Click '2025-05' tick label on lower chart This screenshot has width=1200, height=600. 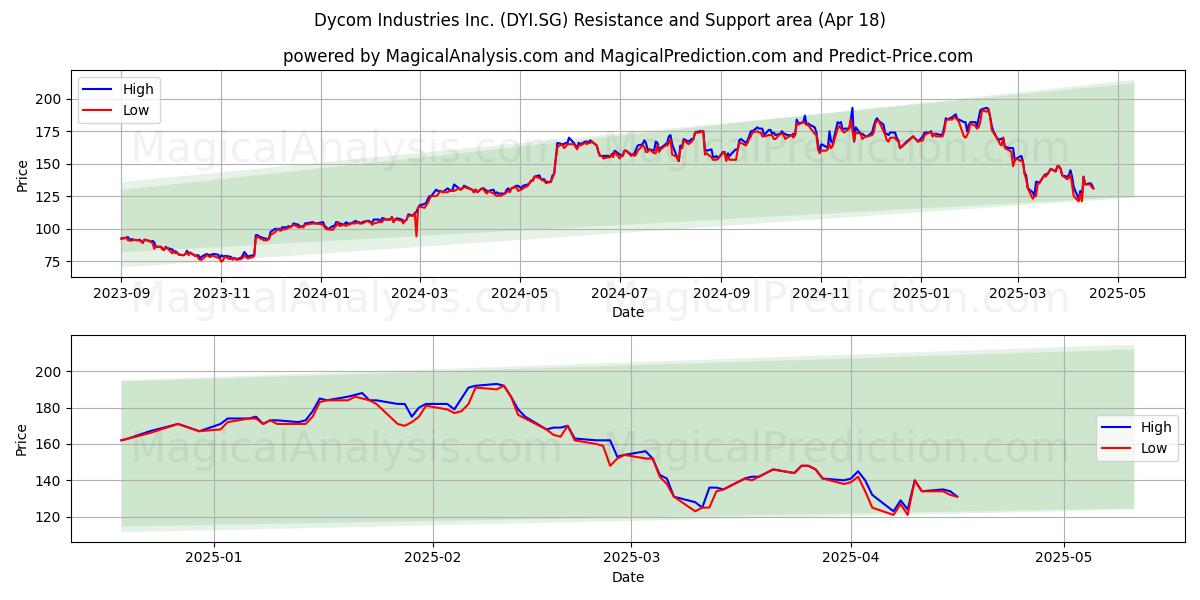pyautogui.click(x=1064, y=560)
